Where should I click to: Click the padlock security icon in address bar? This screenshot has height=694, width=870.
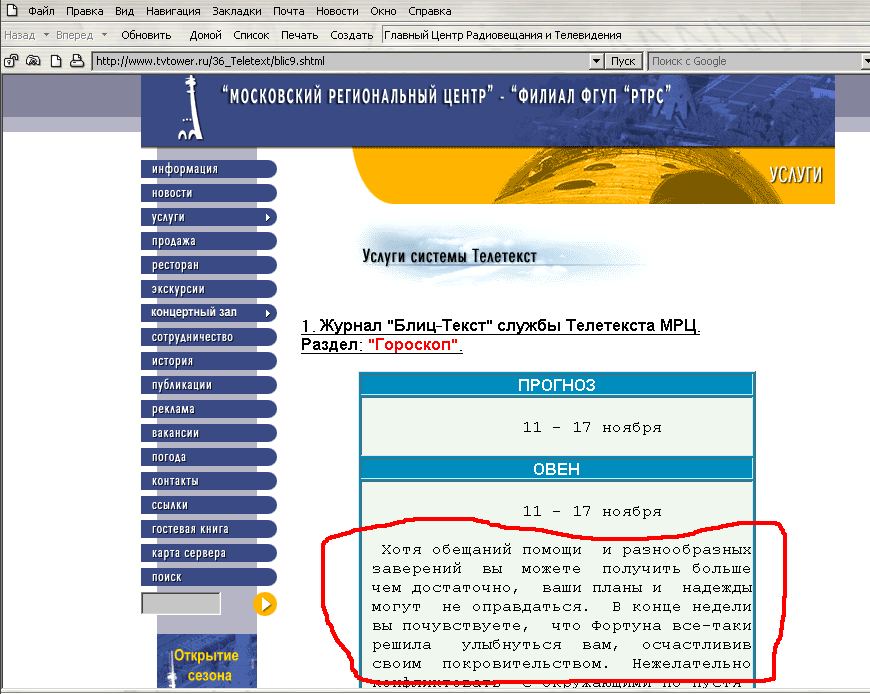coord(11,61)
